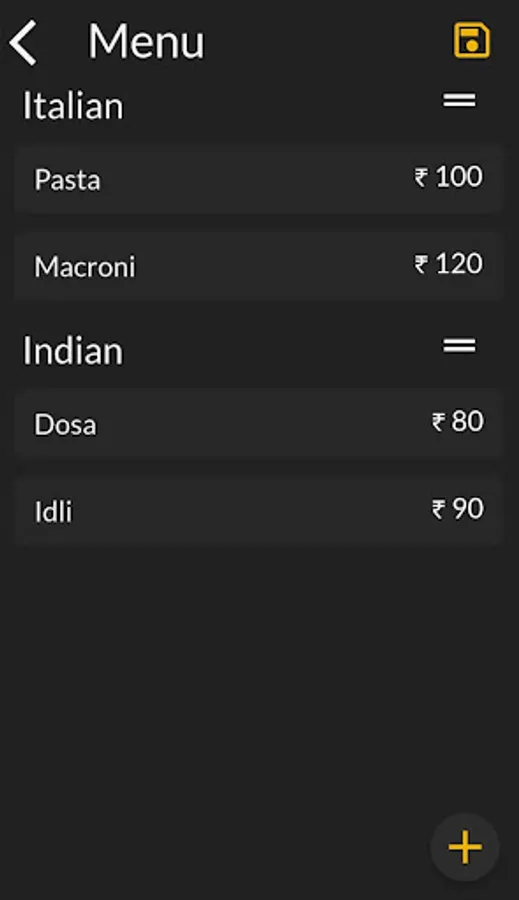Tap the Idli item name text
The image size is (519, 900).
tap(53, 511)
